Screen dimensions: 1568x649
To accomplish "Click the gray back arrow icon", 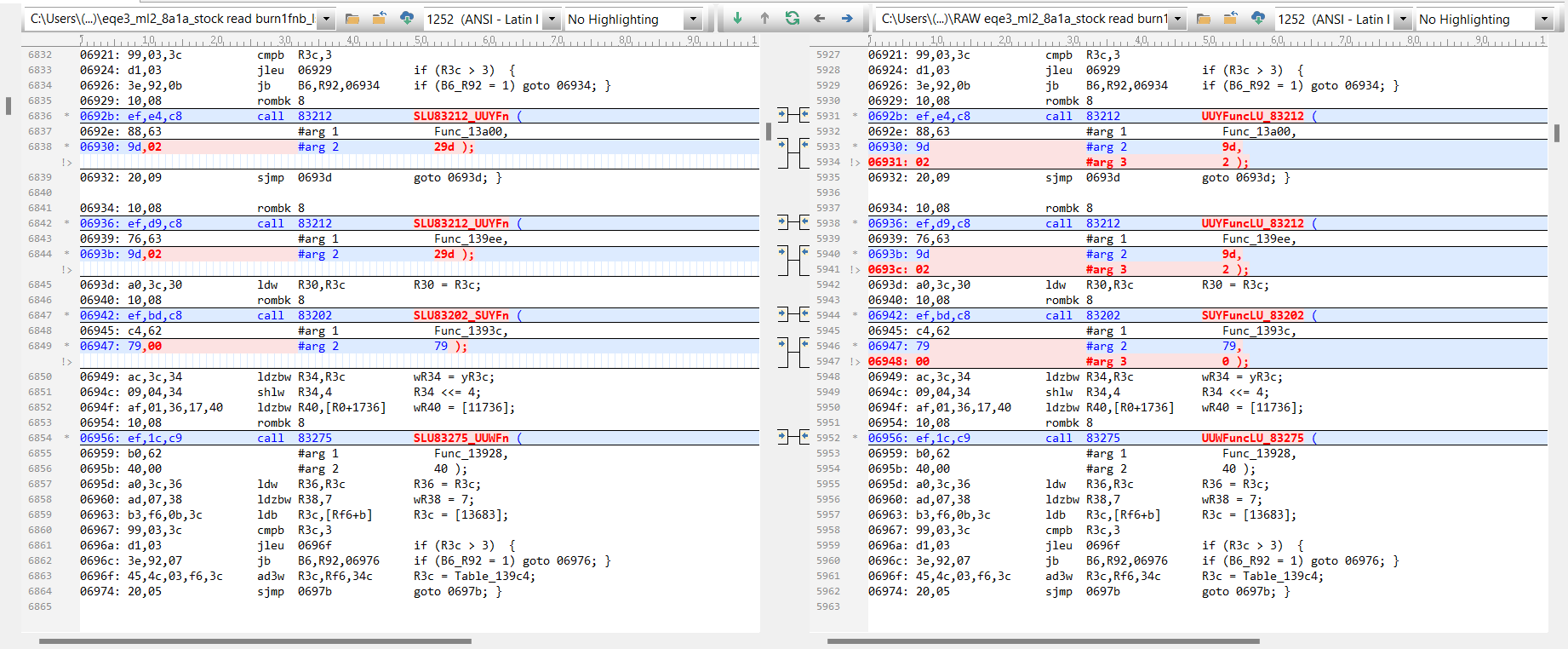I will [x=819, y=18].
